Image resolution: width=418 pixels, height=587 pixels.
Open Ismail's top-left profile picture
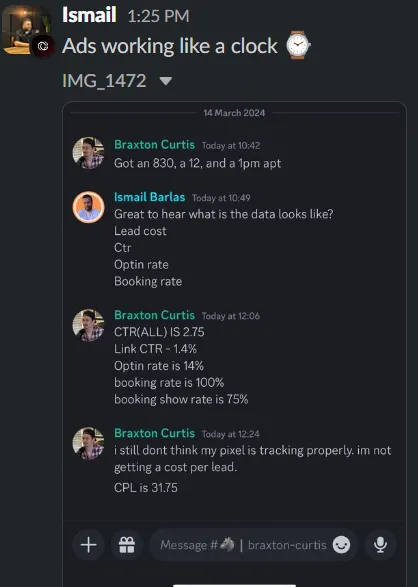click(x=26, y=30)
